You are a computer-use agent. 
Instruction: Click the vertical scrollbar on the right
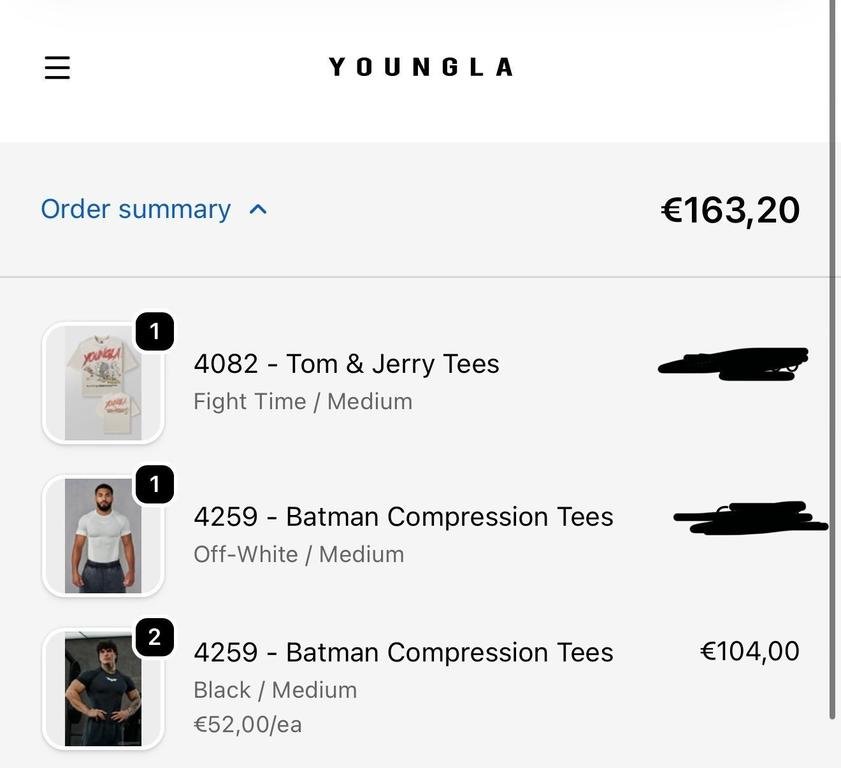click(x=833, y=360)
